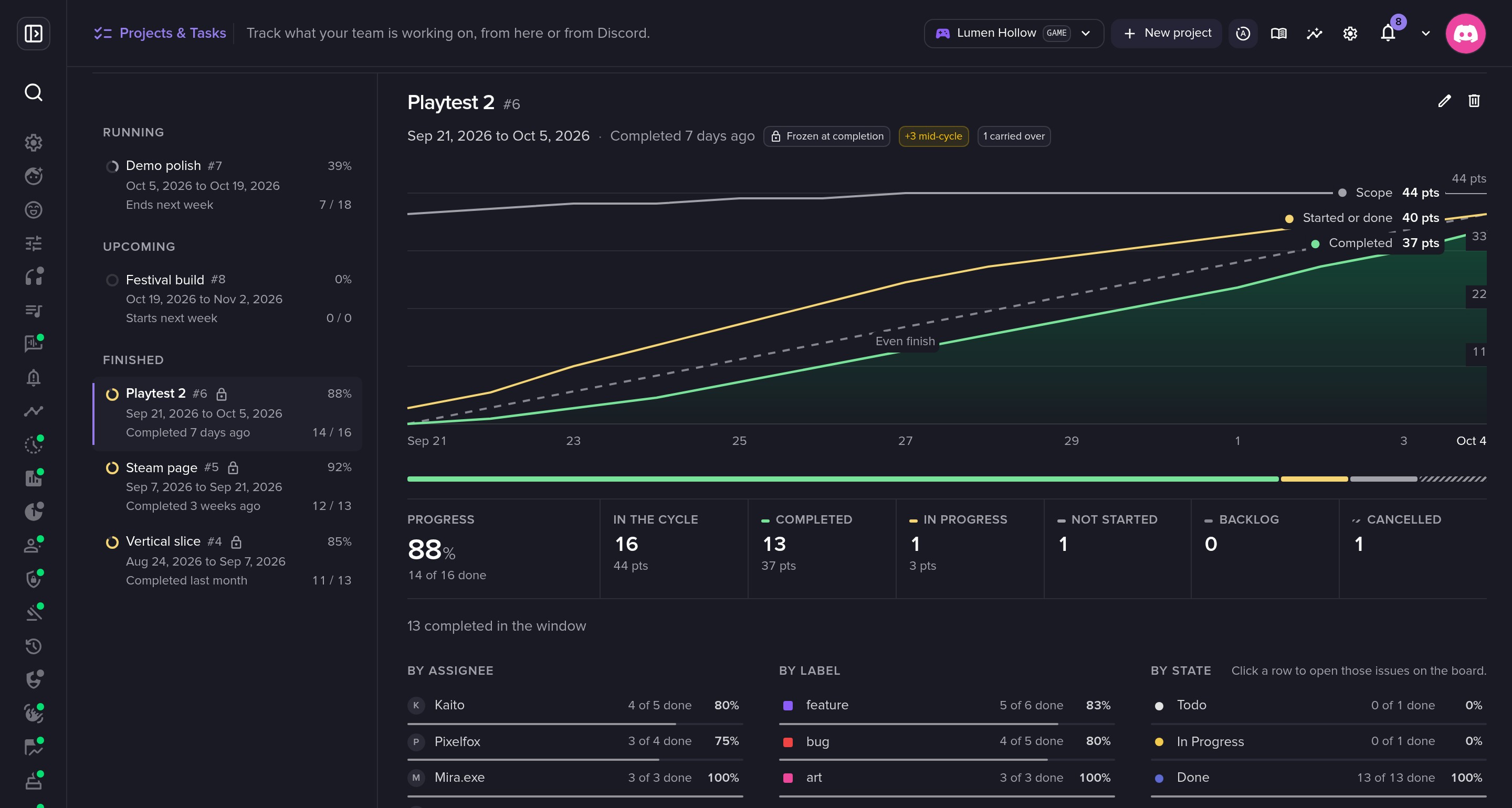Open the headset icon in left sidebar
The width and height of the screenshot is (1512, 808).
pyautogui.click(x=34, y=277)
